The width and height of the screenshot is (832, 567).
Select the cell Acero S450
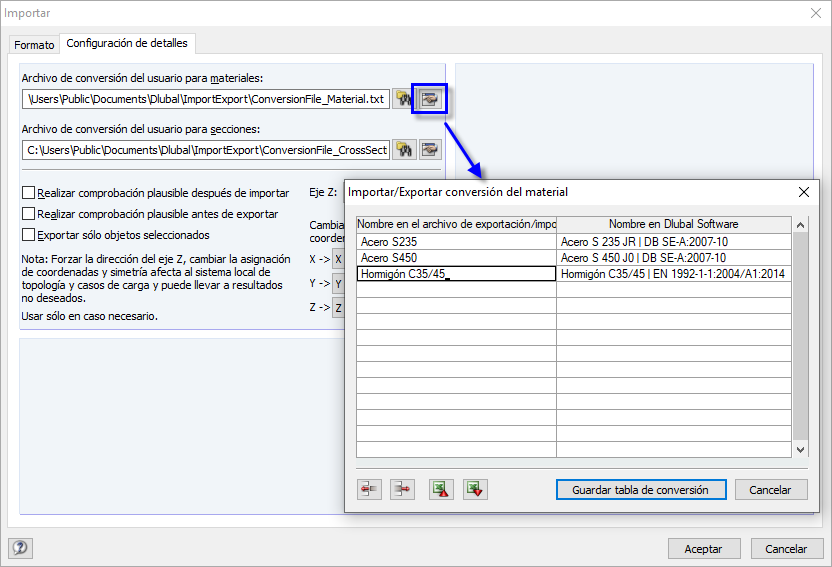(456, 258)
